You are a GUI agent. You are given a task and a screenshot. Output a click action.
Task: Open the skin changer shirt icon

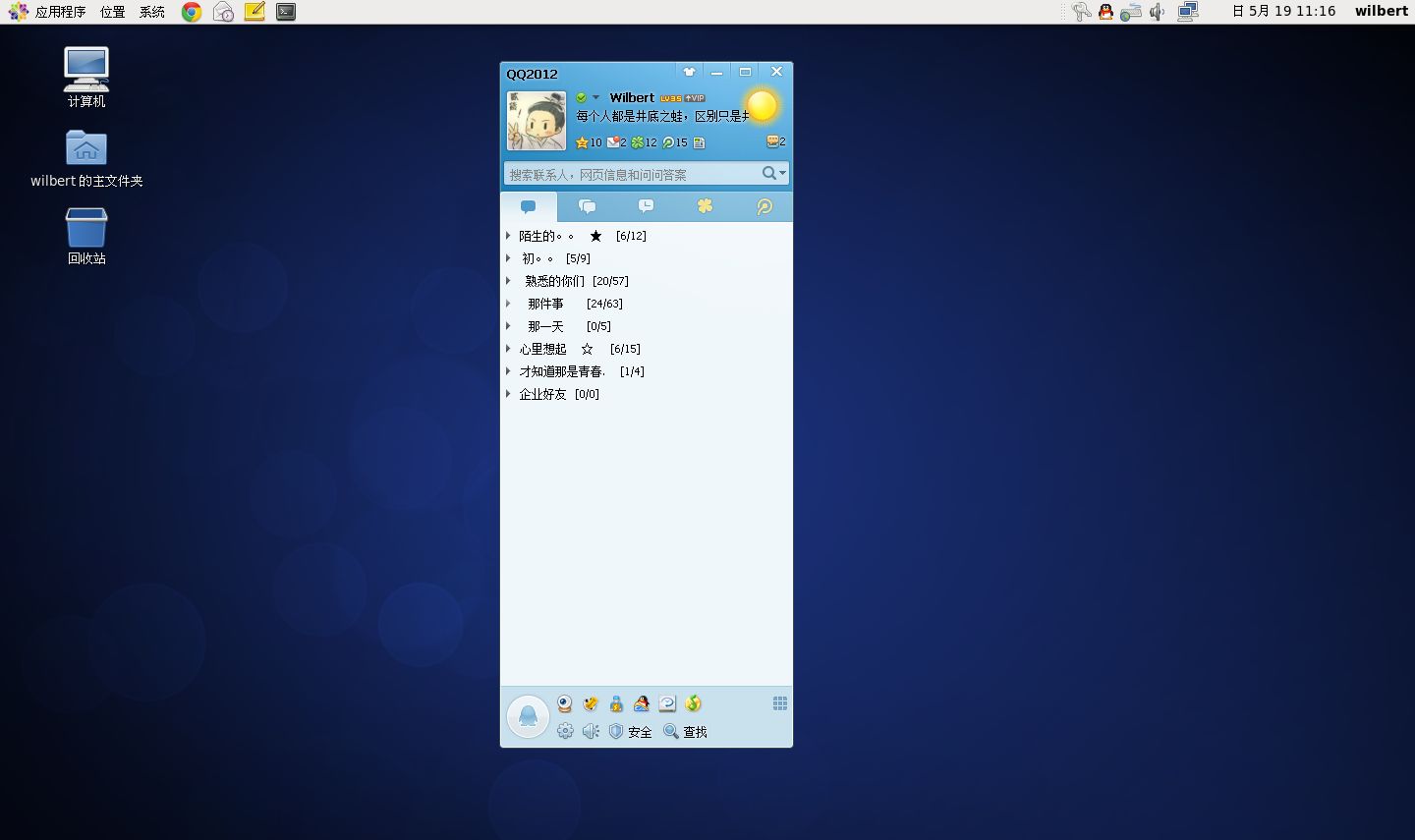pyautogui.click(x=689, y=72)
